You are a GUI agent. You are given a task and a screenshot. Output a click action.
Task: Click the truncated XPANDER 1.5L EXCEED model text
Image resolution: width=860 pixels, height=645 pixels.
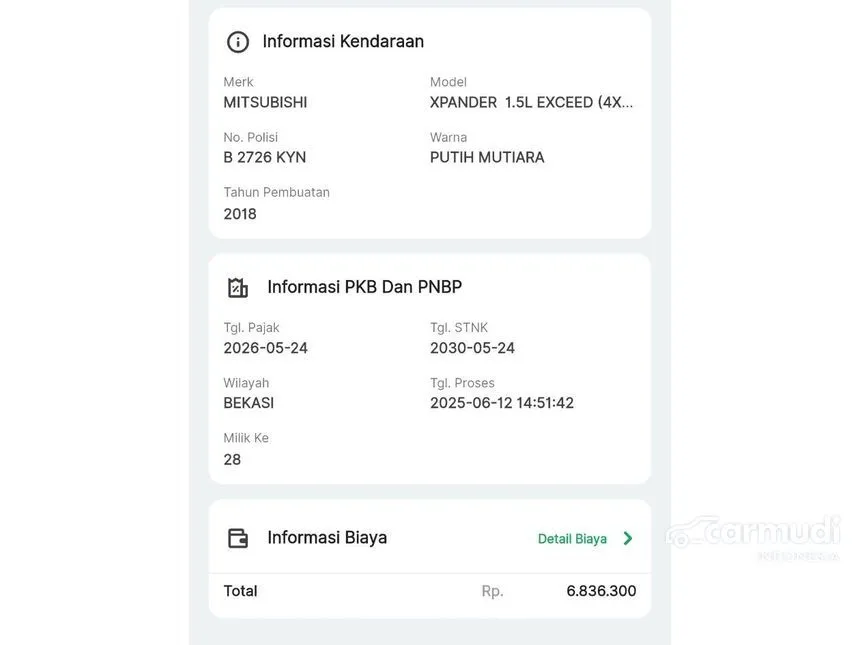tap(531, 103)
